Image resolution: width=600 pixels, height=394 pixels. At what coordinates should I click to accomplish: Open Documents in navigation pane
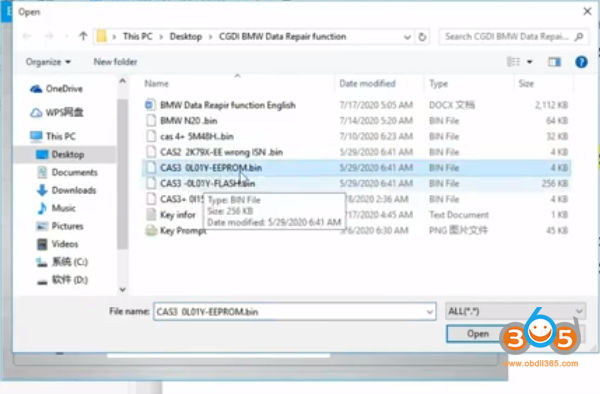(67, 173)
